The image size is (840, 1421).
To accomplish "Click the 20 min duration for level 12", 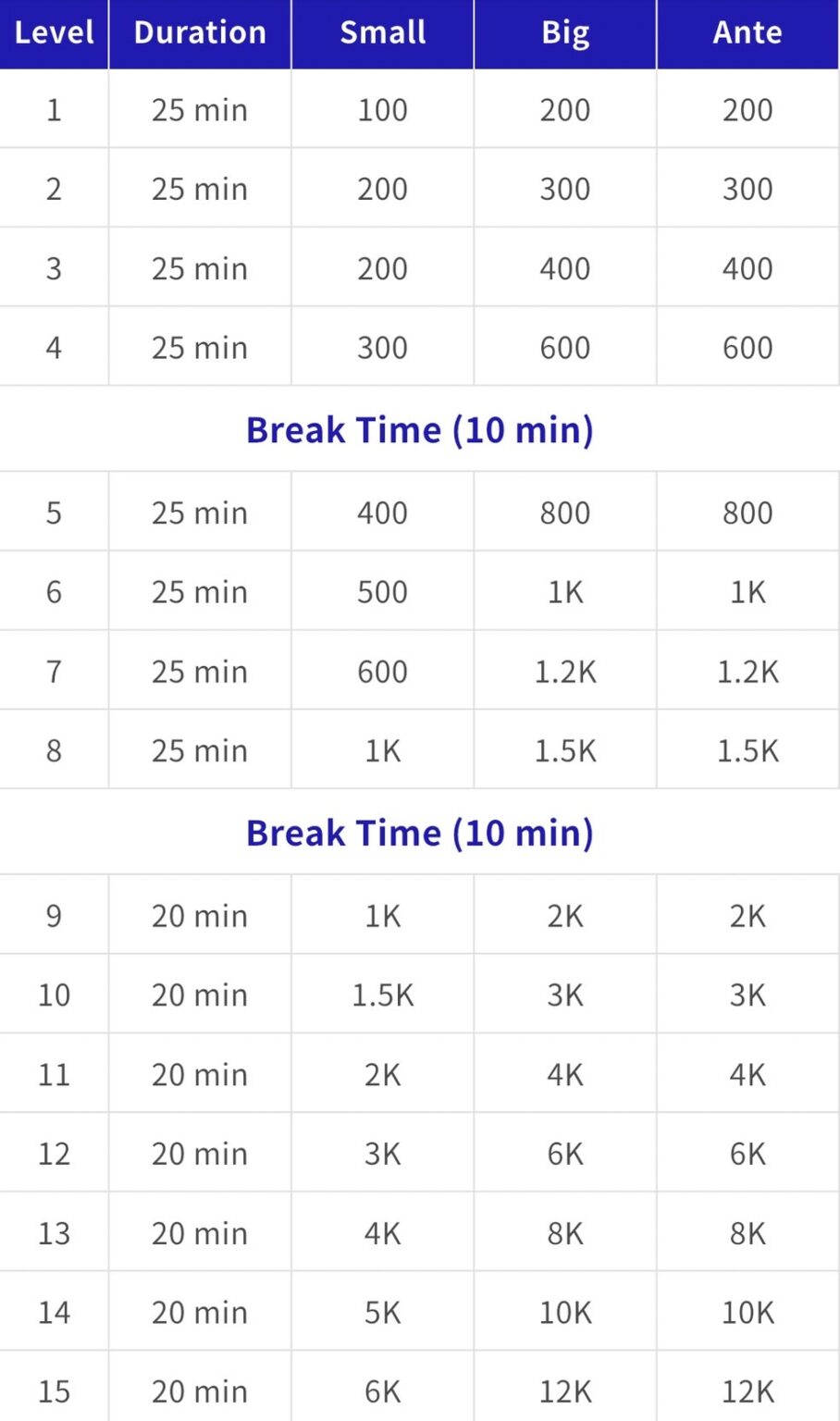I will point(200,1154).
